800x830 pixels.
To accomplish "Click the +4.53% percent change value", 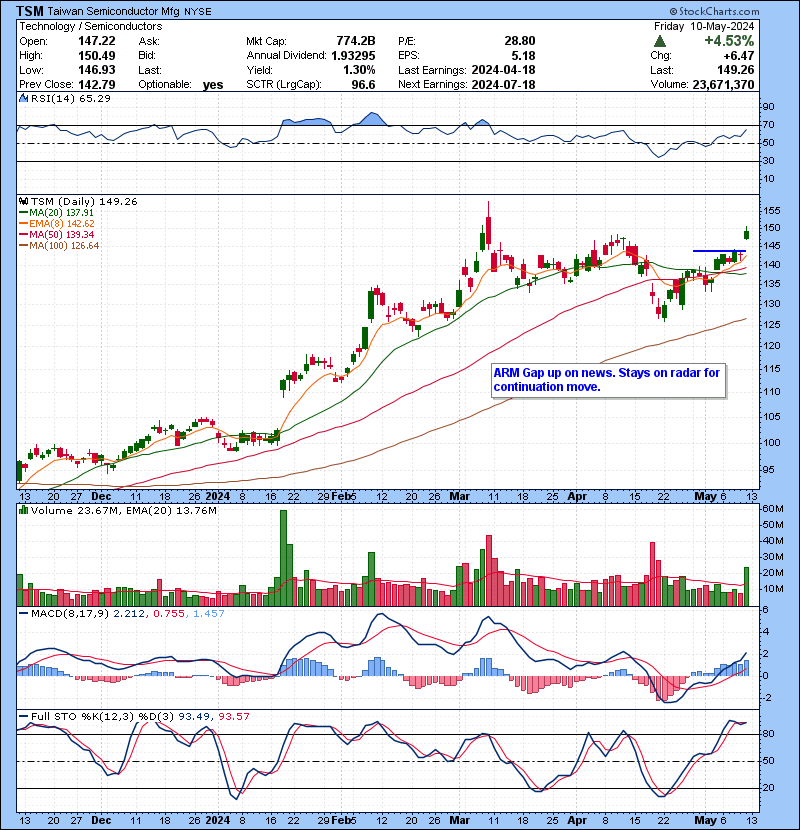I will click(729, 41).
